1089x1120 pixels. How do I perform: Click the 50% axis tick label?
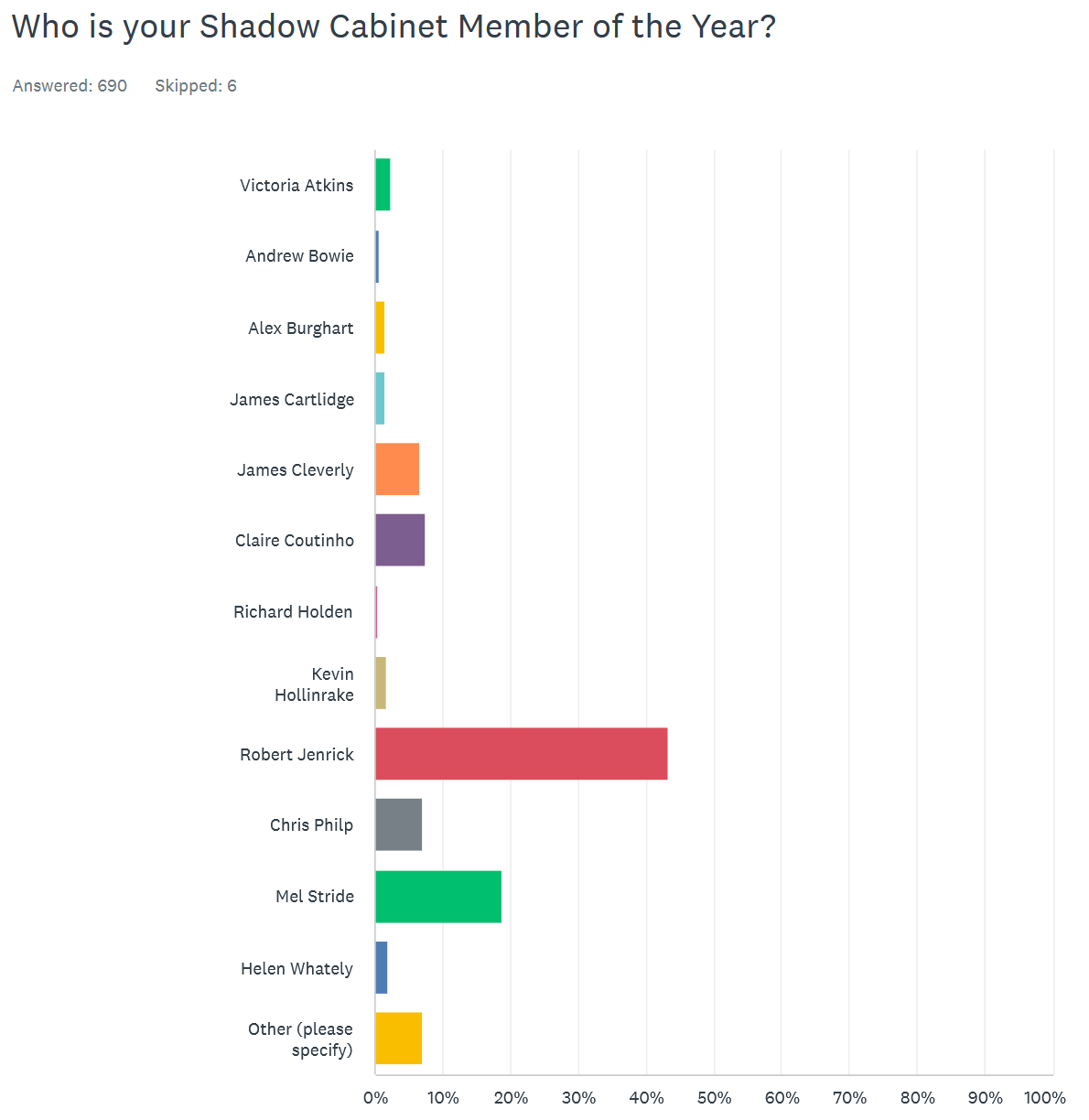tap(714, 1098)
